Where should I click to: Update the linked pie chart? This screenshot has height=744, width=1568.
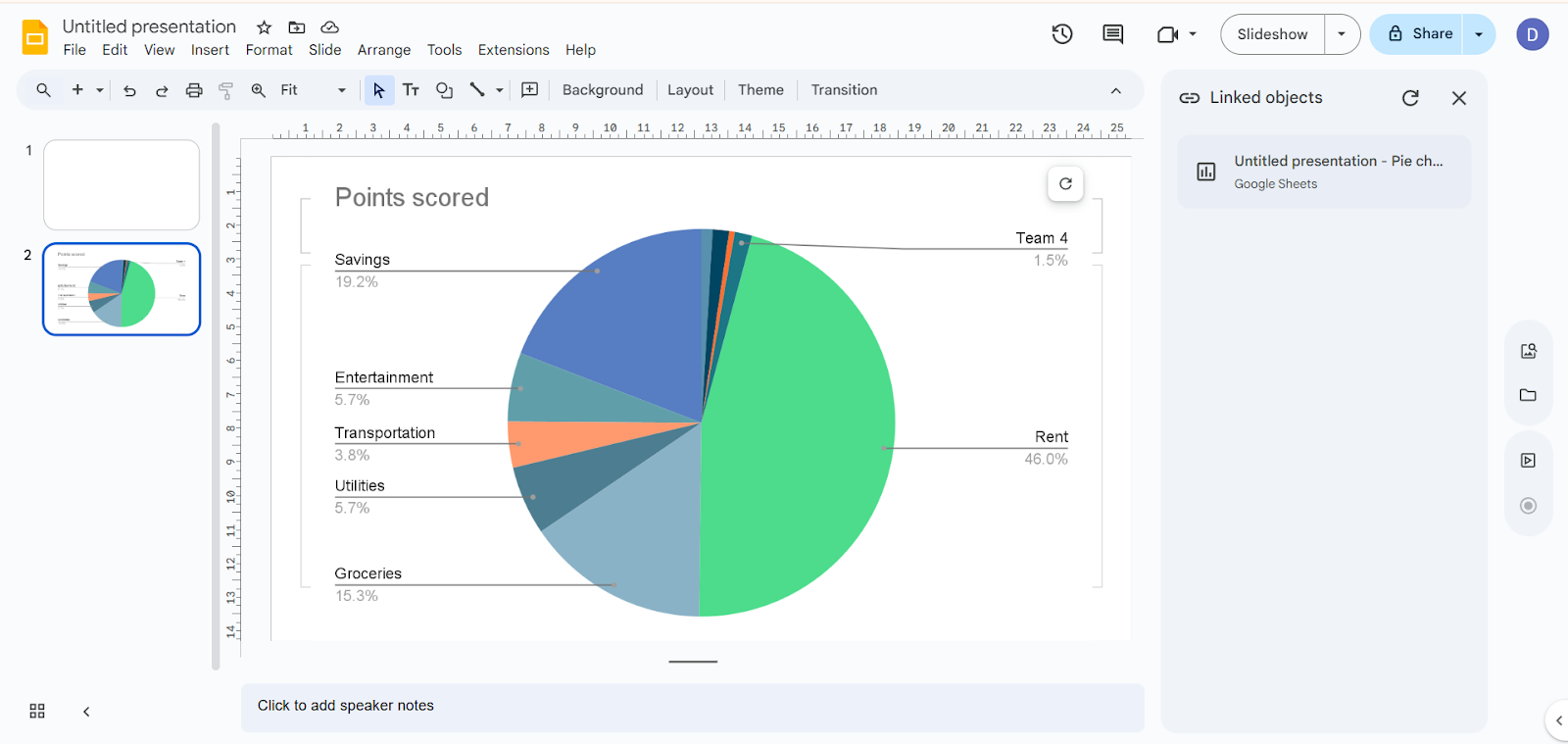coord(1065,183)
